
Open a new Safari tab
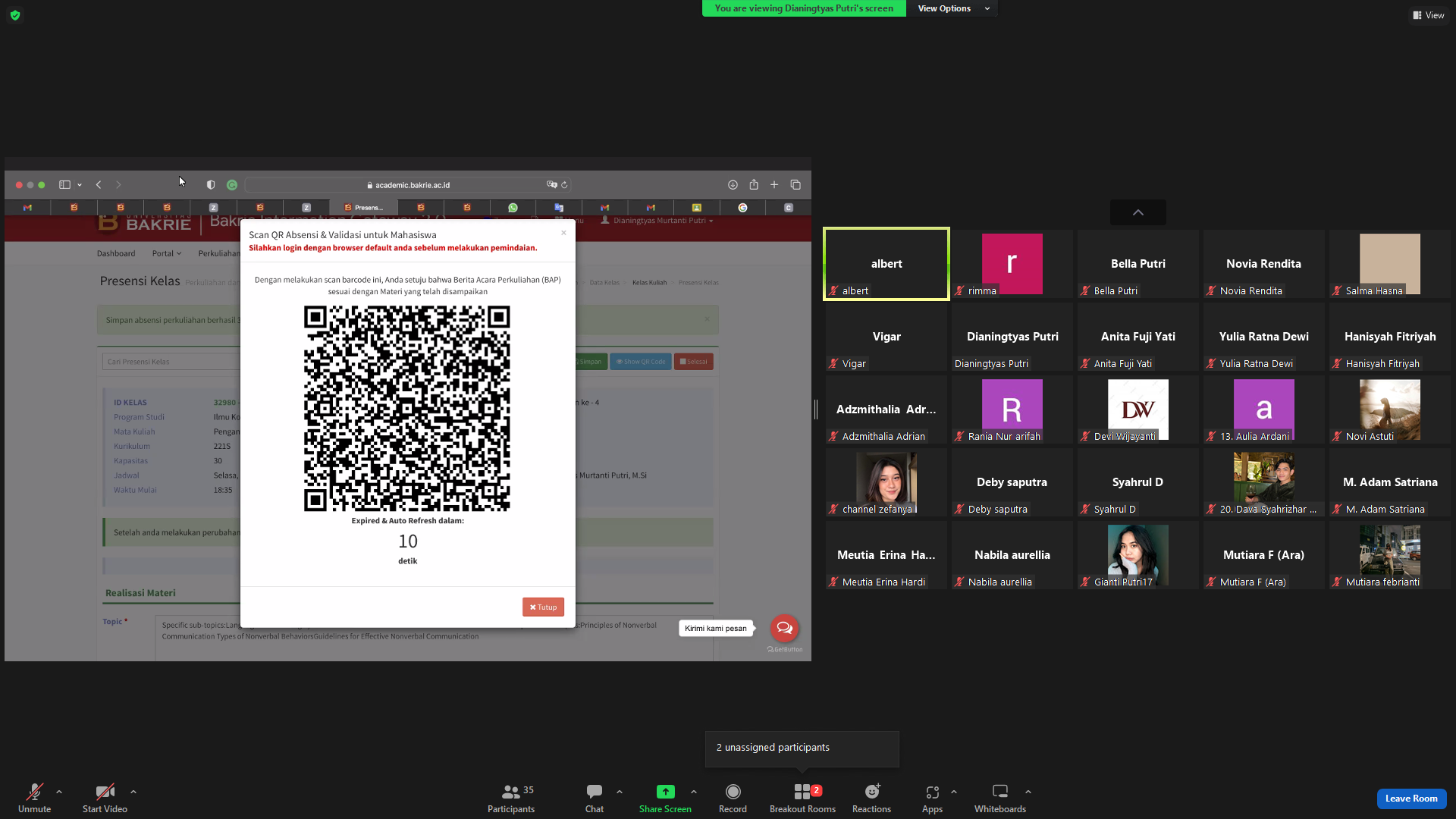774,185
